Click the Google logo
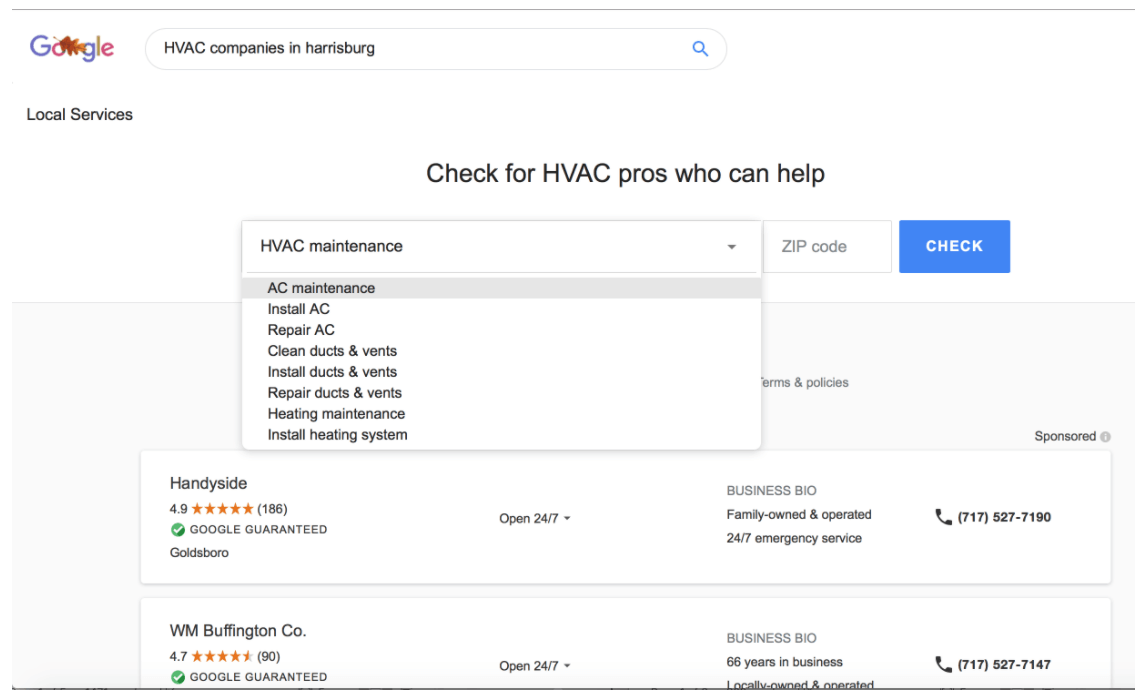 coord(71,48)
